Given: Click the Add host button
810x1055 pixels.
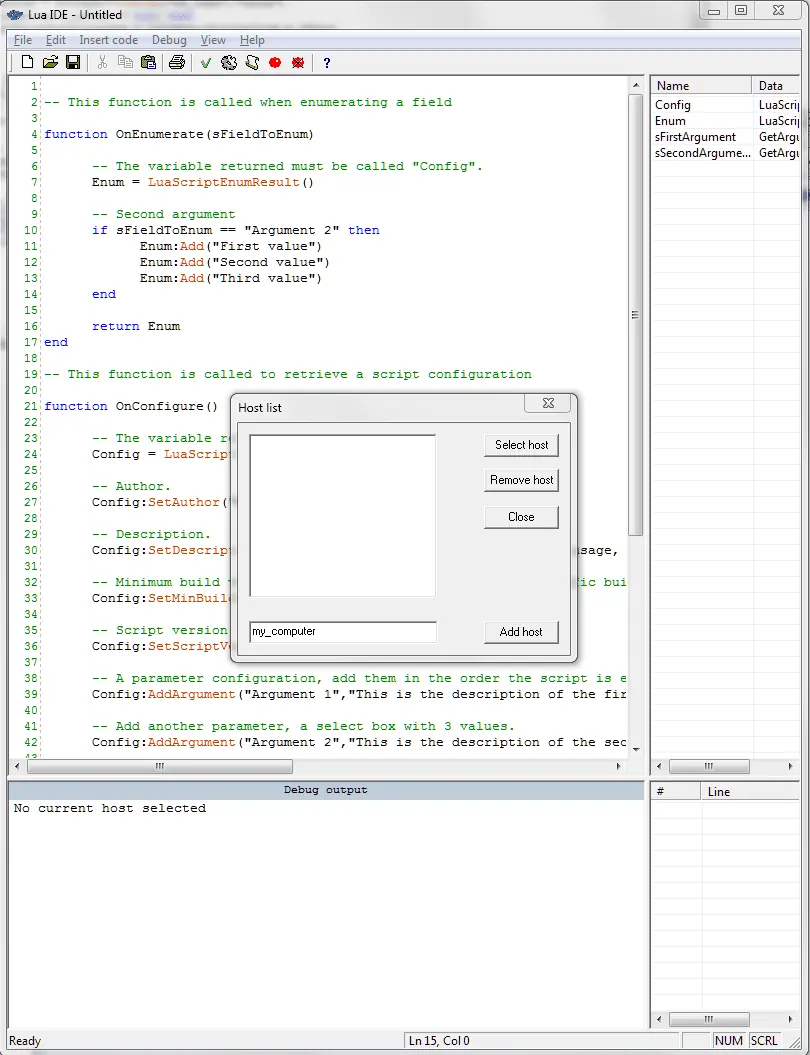Looking at the screenshot, I should (x=521, y=632).
